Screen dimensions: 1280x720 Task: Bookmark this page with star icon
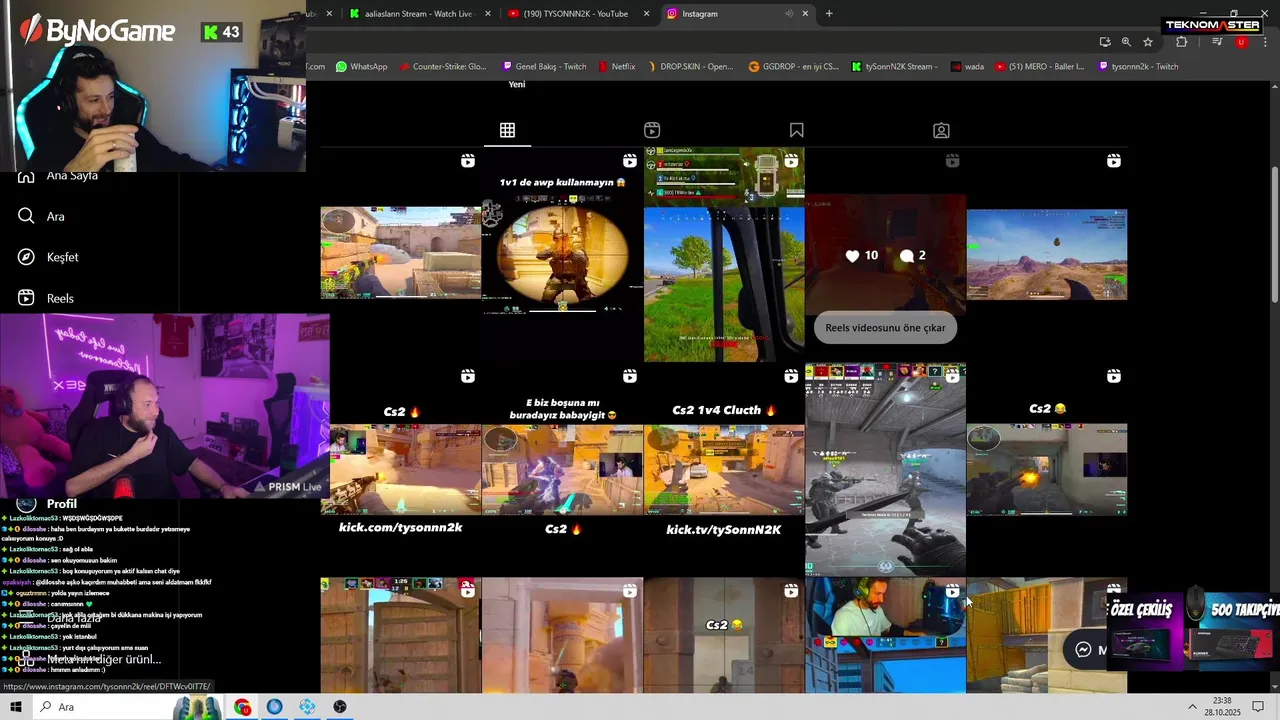point(1148,42)
